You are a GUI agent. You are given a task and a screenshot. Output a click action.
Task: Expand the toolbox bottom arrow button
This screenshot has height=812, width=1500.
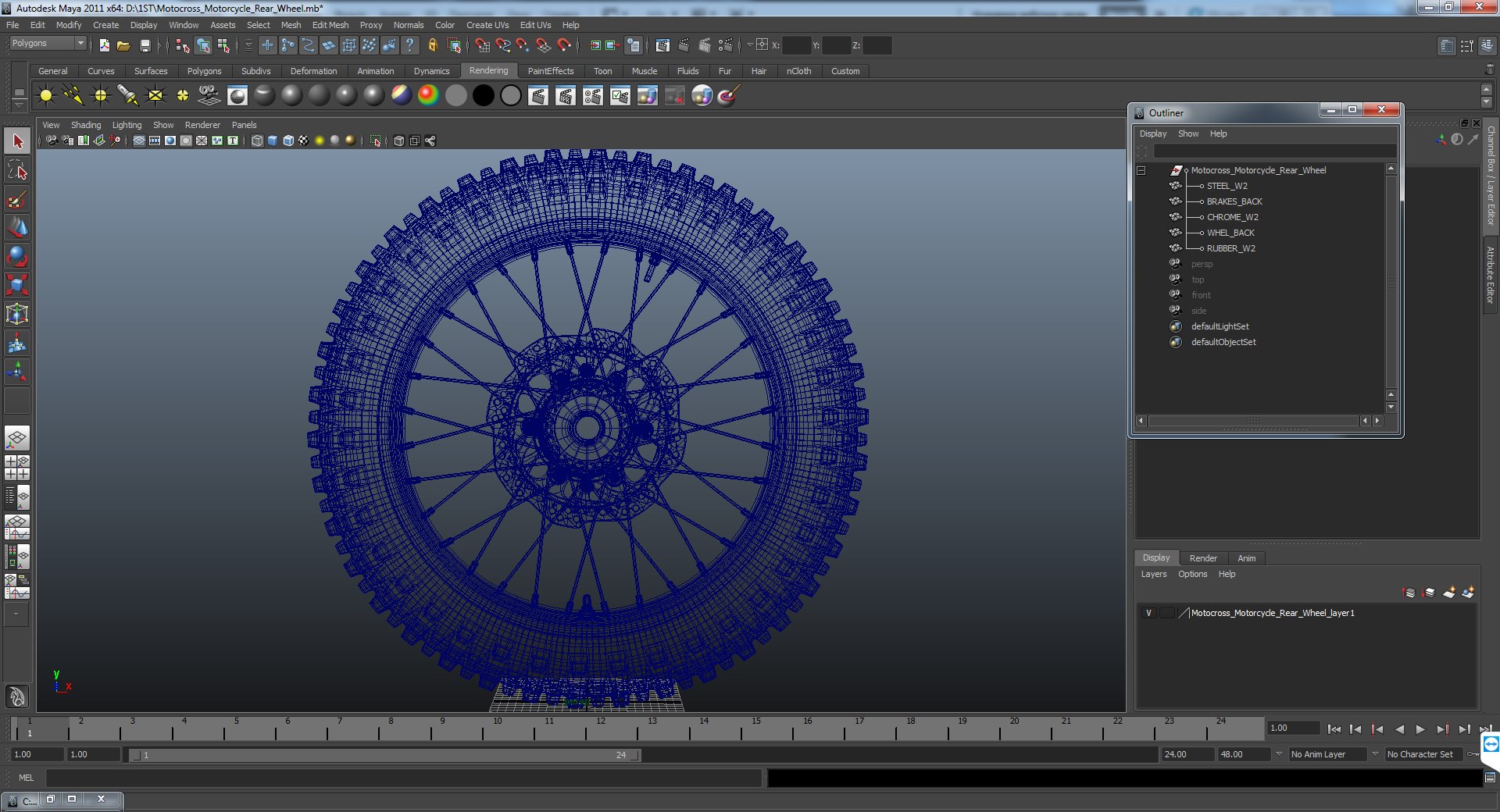pyautogui.click(x=17, y=614)
